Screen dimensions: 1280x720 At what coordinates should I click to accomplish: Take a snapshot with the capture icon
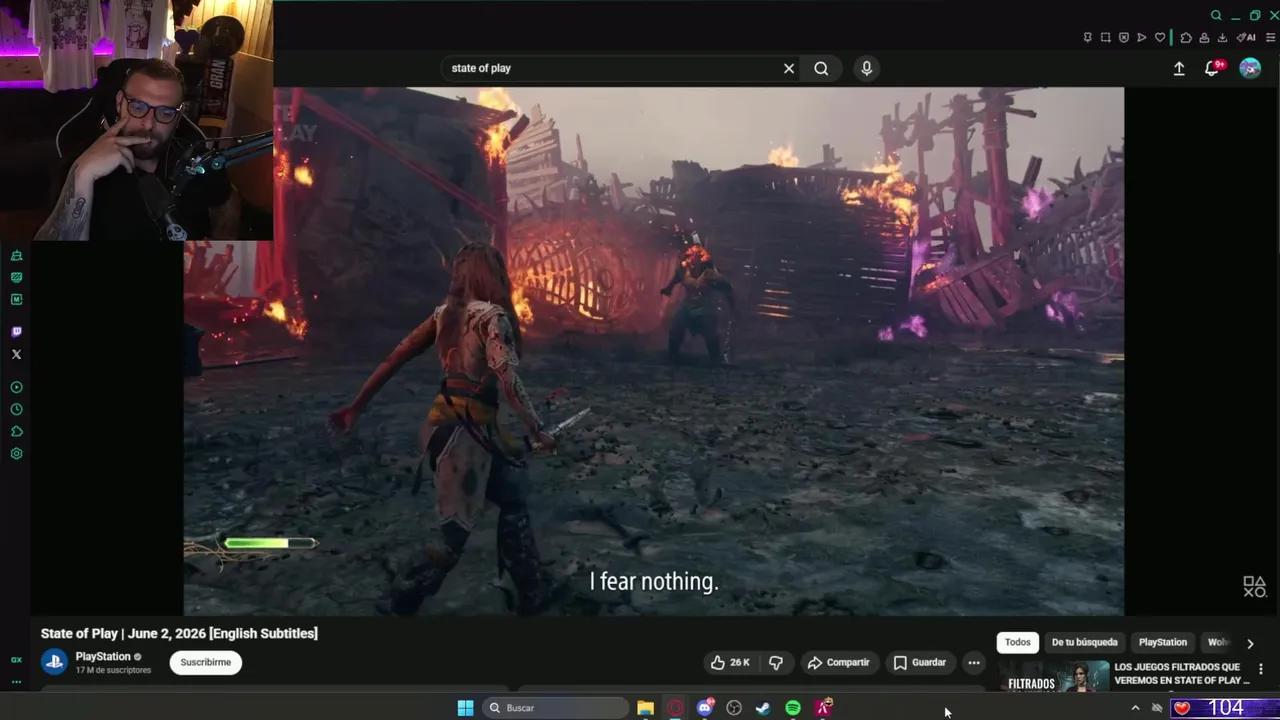click(1105, 38)
